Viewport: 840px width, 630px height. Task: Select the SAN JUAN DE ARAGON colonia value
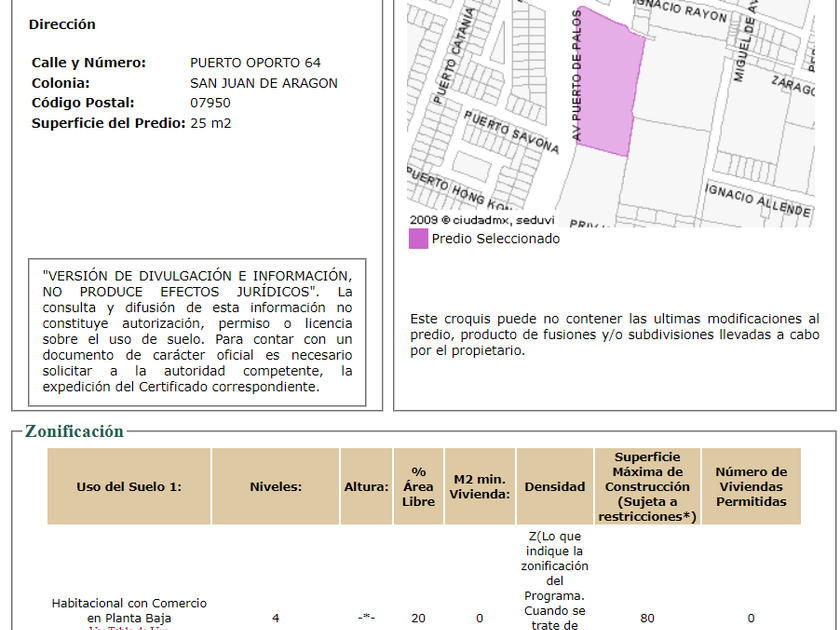[x=264, y=83]
